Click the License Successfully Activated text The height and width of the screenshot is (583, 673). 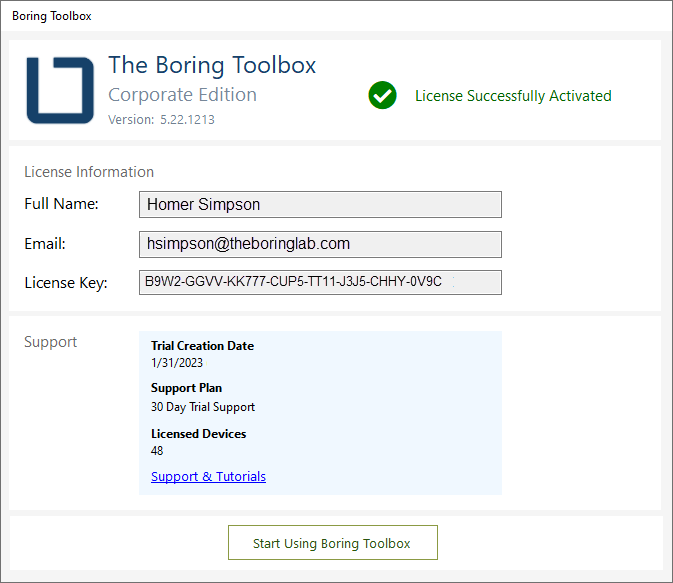click(513, 96)
